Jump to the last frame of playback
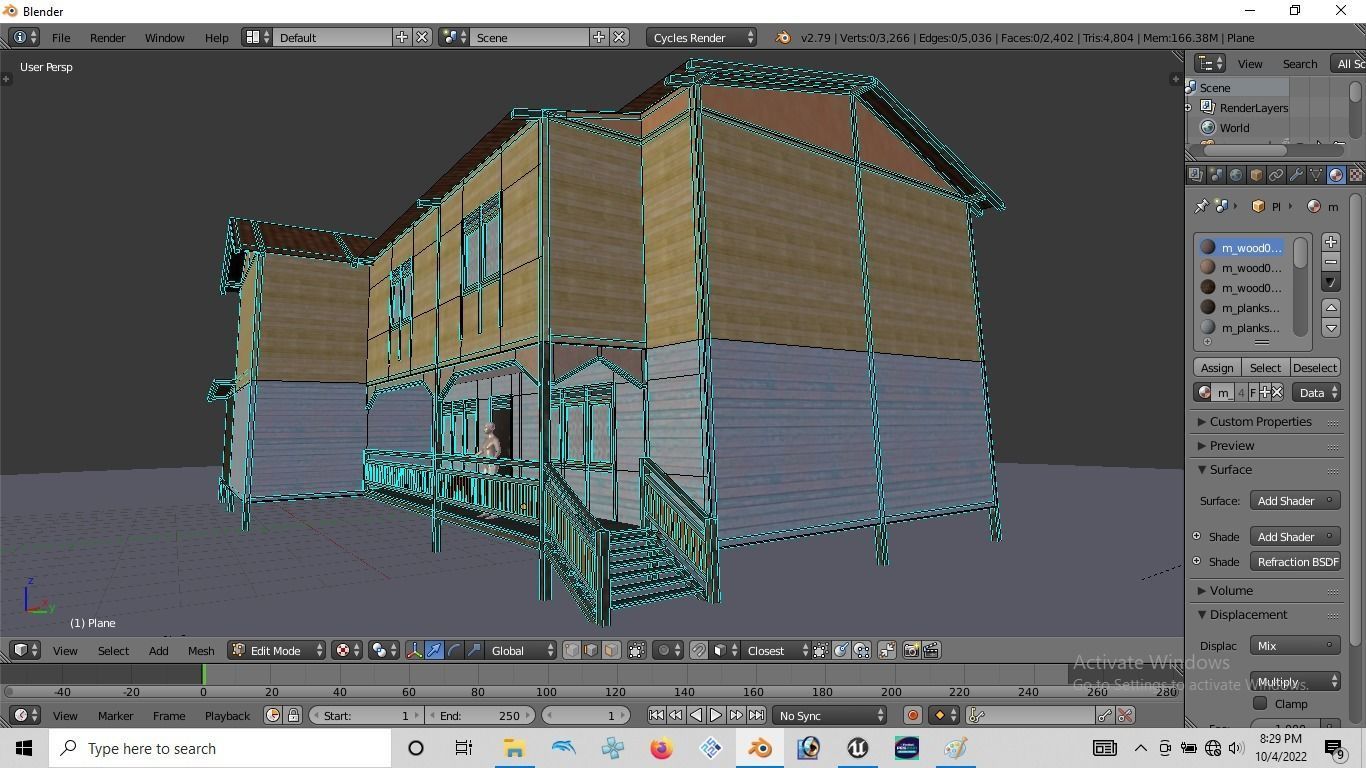 tap(756, 715)
